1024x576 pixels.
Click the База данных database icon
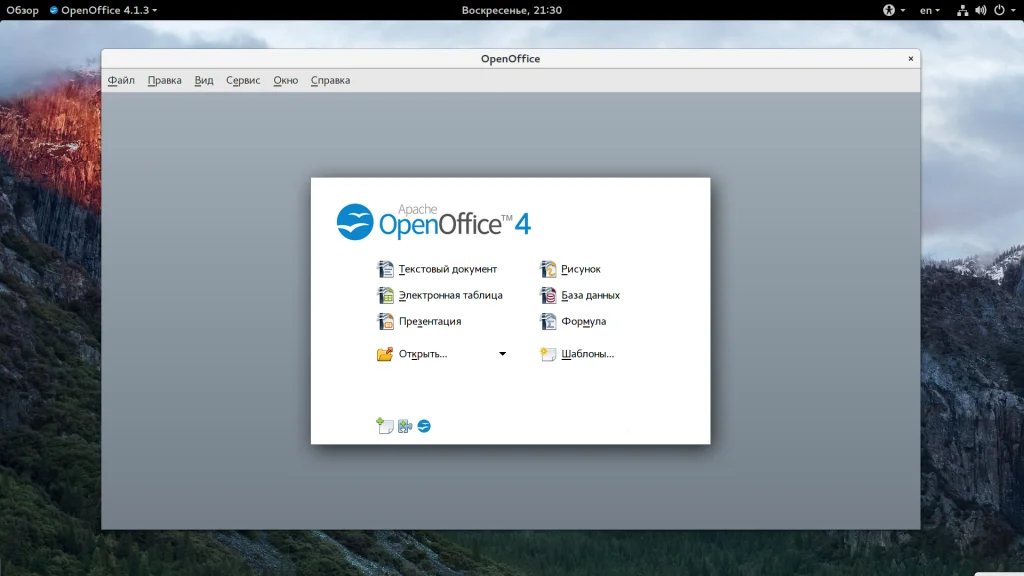click(548, 295)
